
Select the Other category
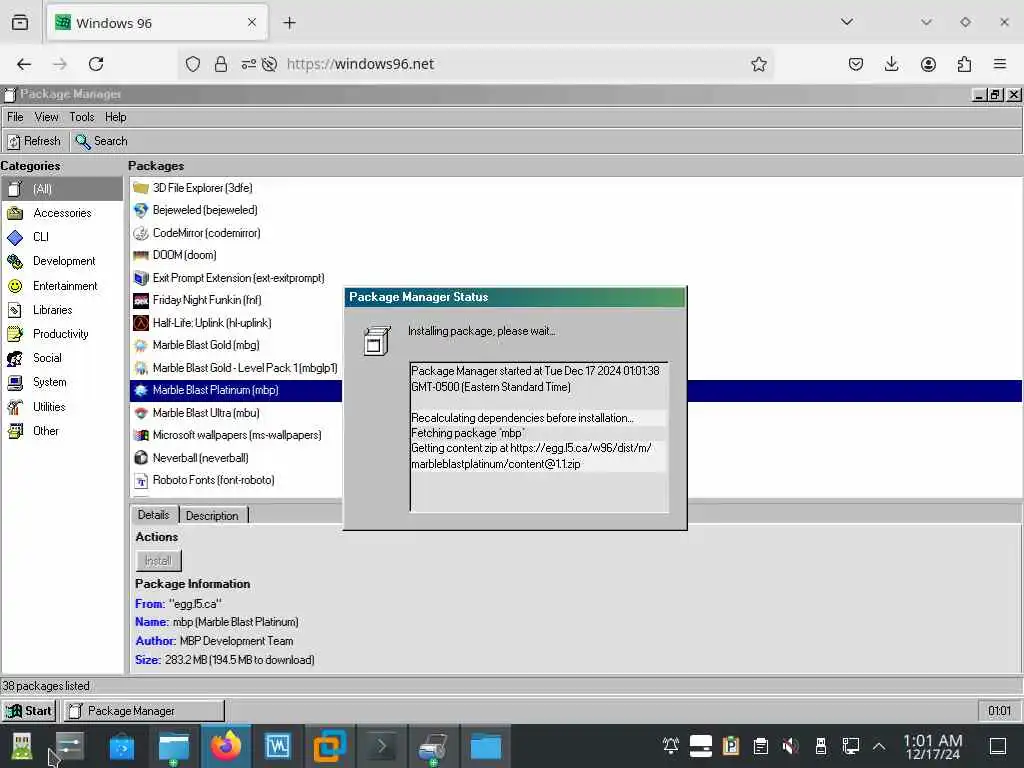point(61,430)
